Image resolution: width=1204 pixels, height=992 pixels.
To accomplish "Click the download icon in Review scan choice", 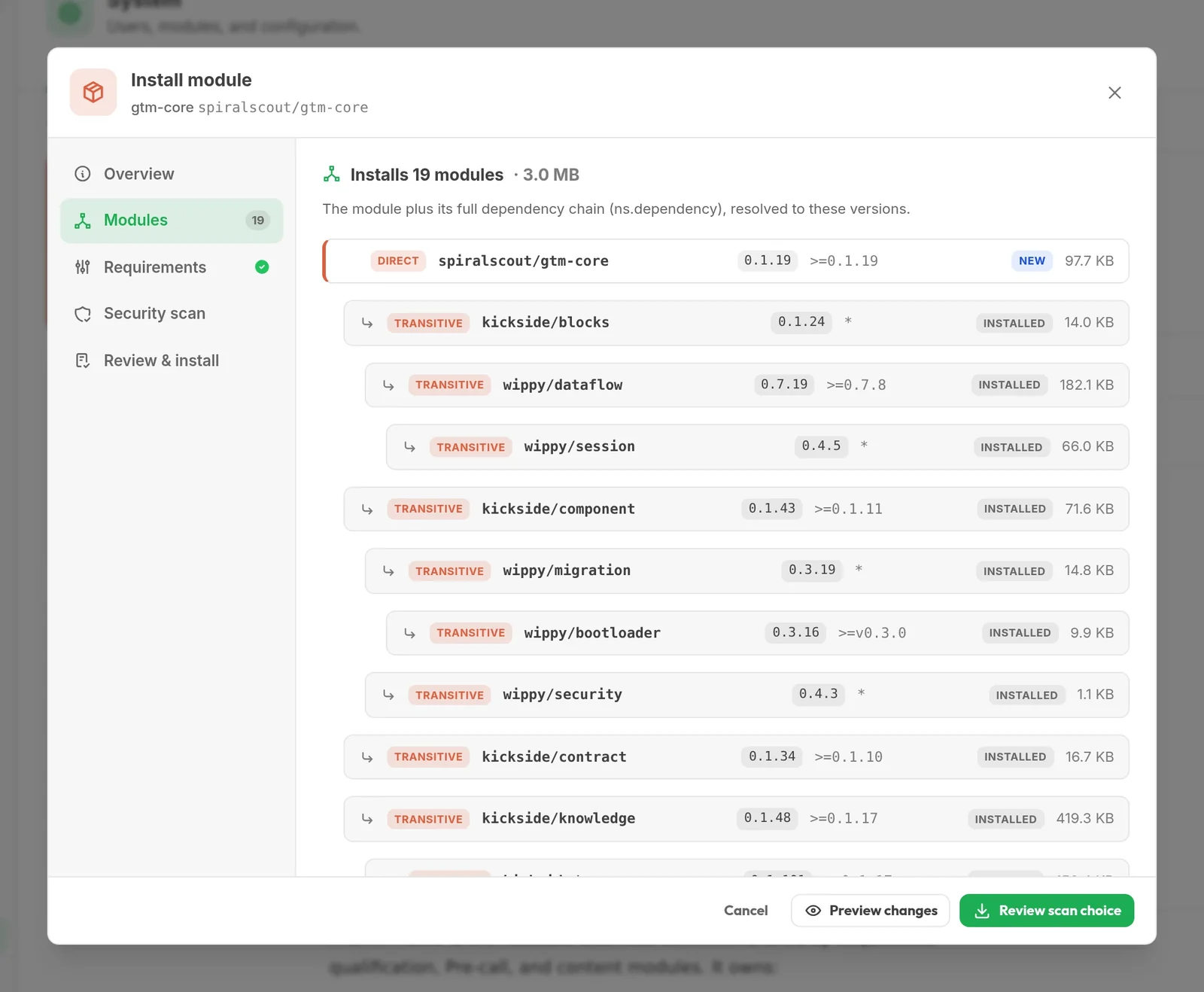I will (982, 911).
